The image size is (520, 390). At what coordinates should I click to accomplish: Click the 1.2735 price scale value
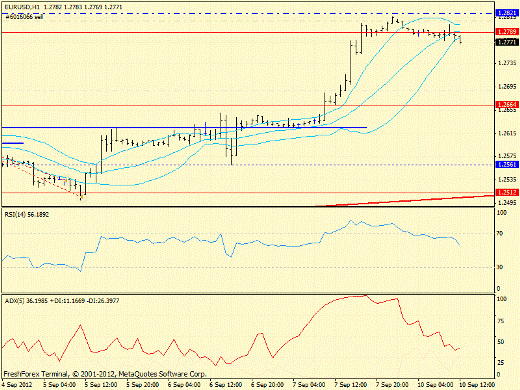(507, 63)
